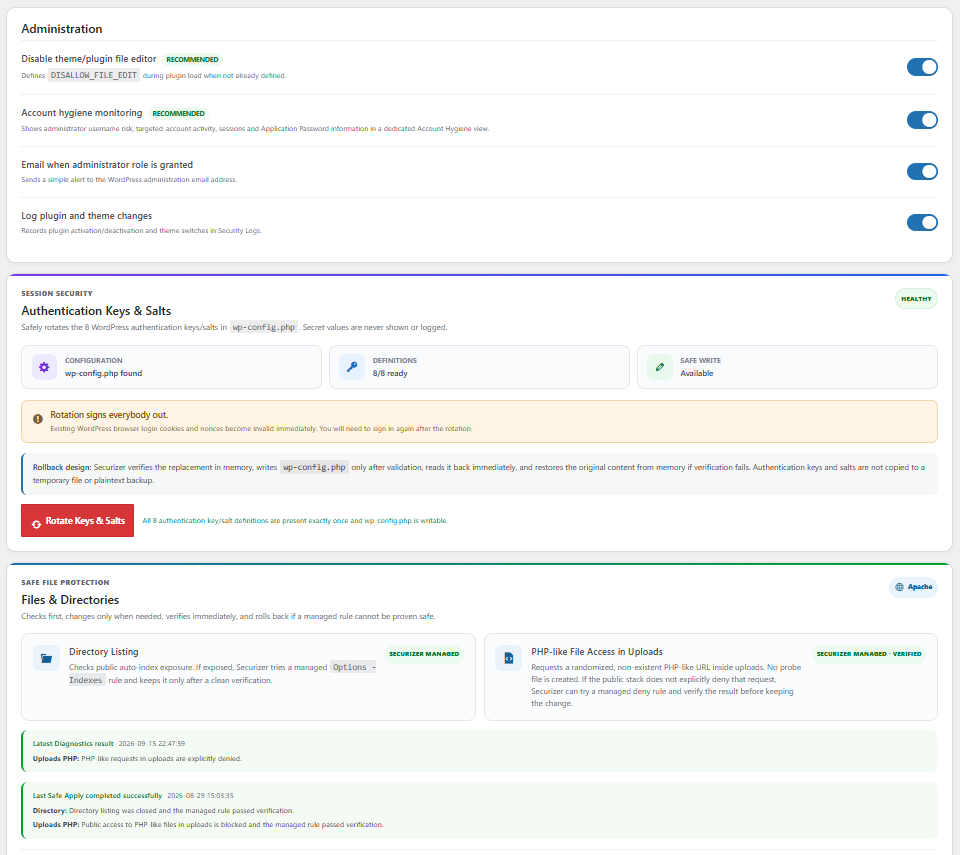Click the SAFE FILE PROTECTION label
Image resolution: width=960 pixels, height=855 pixels.
tap(66, 582)
